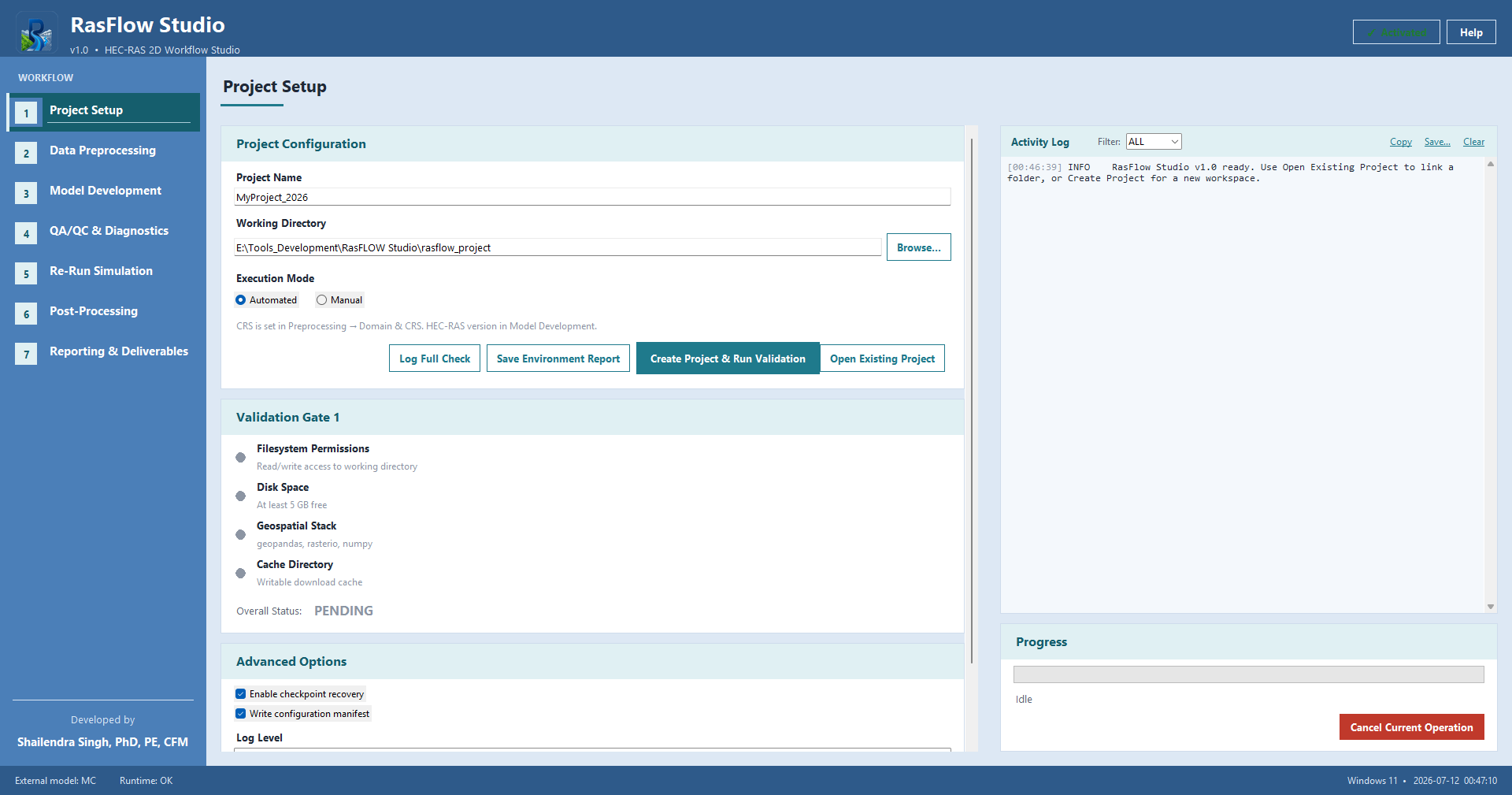Click the Filesystem Permissions status dot
This screenshot has height=795, width=1512.
coord(241,457)
